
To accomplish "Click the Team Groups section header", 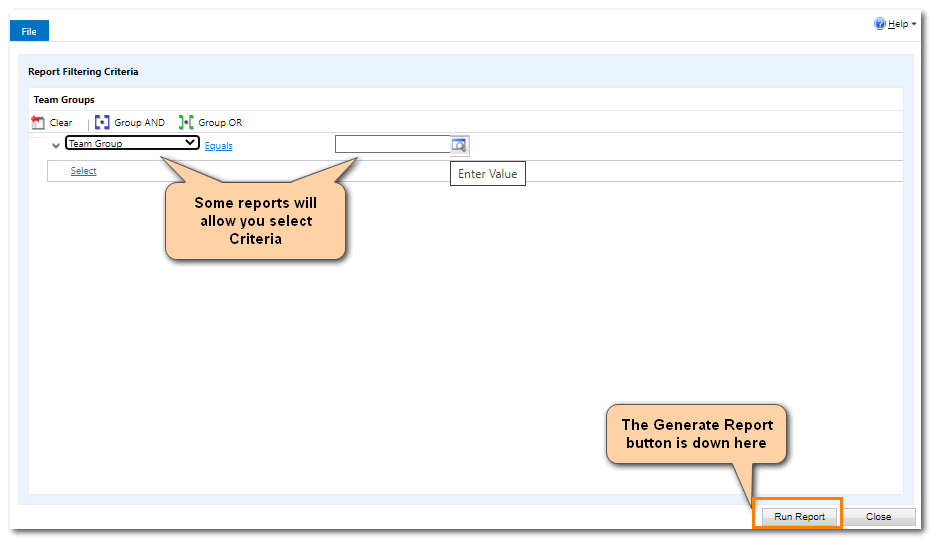I will 64,100.
